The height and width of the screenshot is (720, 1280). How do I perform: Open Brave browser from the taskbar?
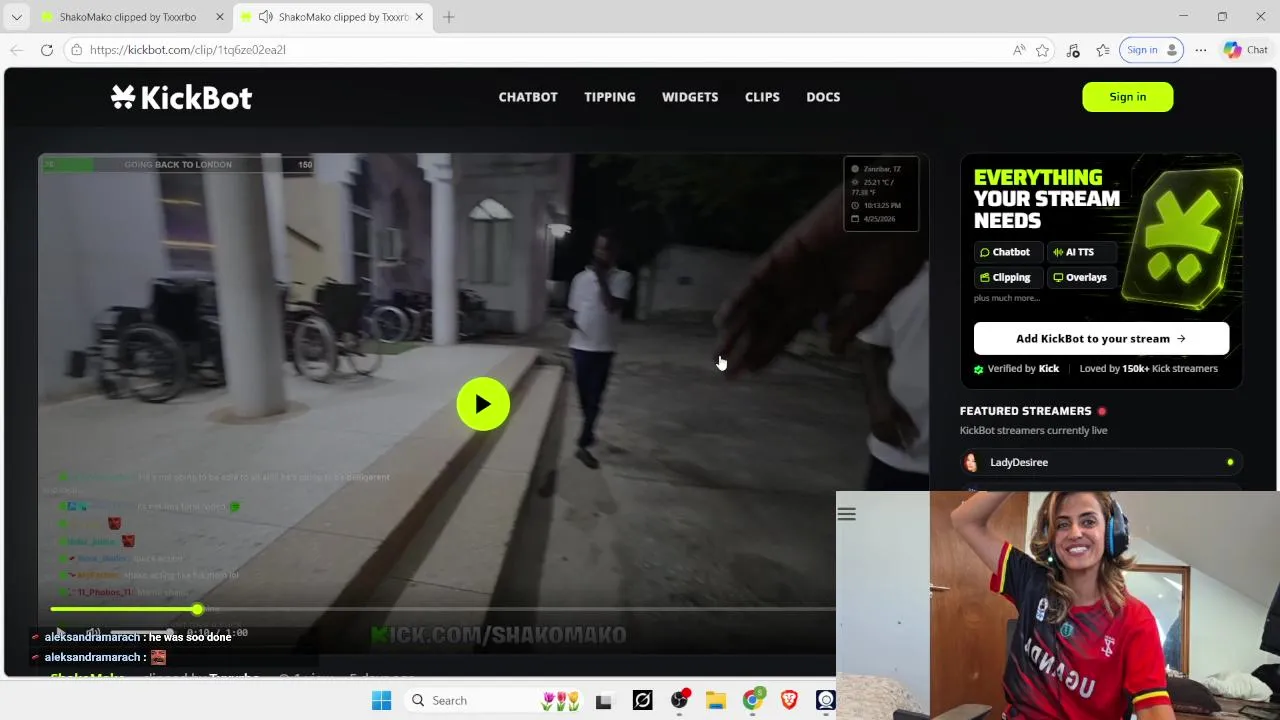789,701
